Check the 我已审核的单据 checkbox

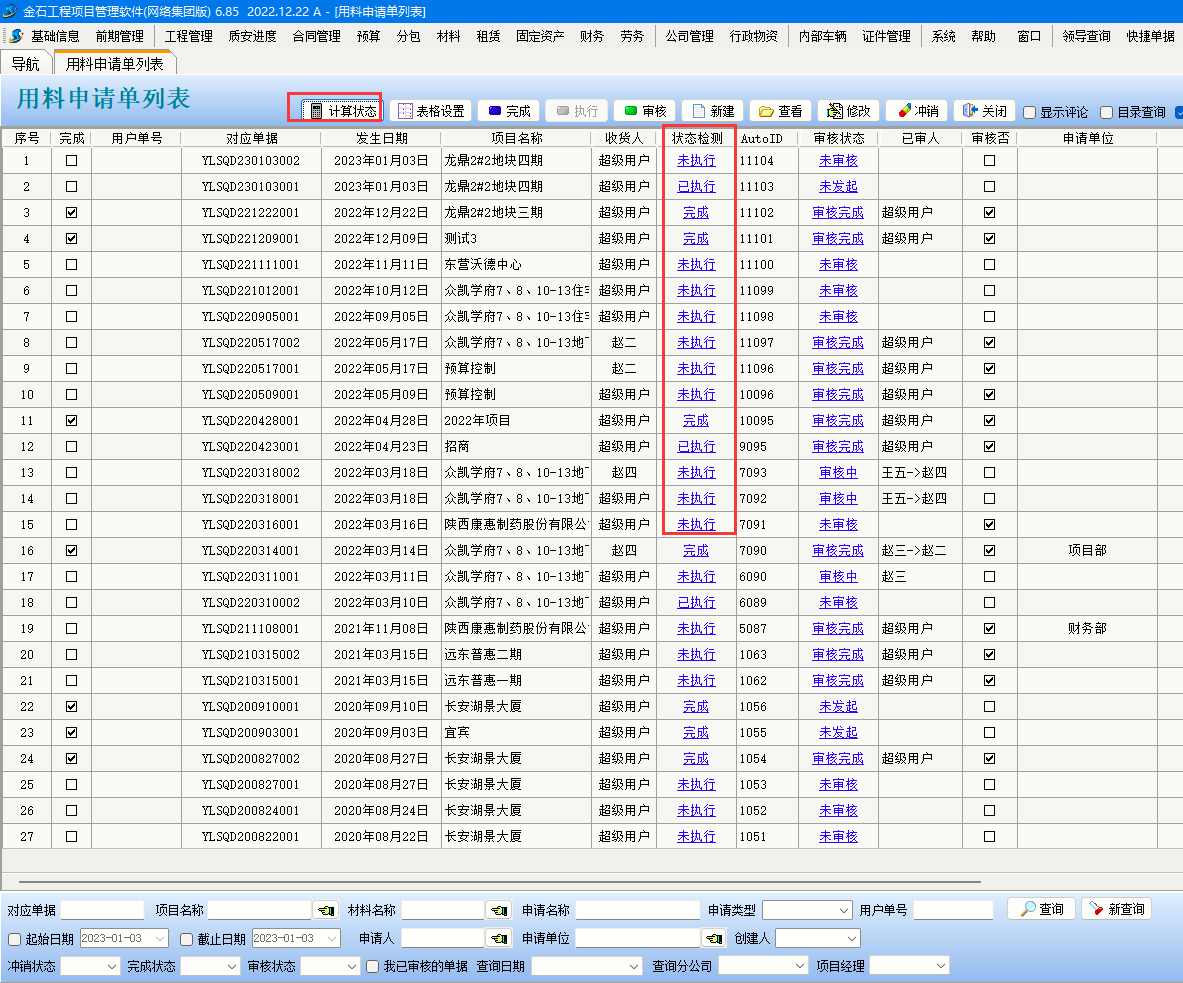[x=373, y=966]
